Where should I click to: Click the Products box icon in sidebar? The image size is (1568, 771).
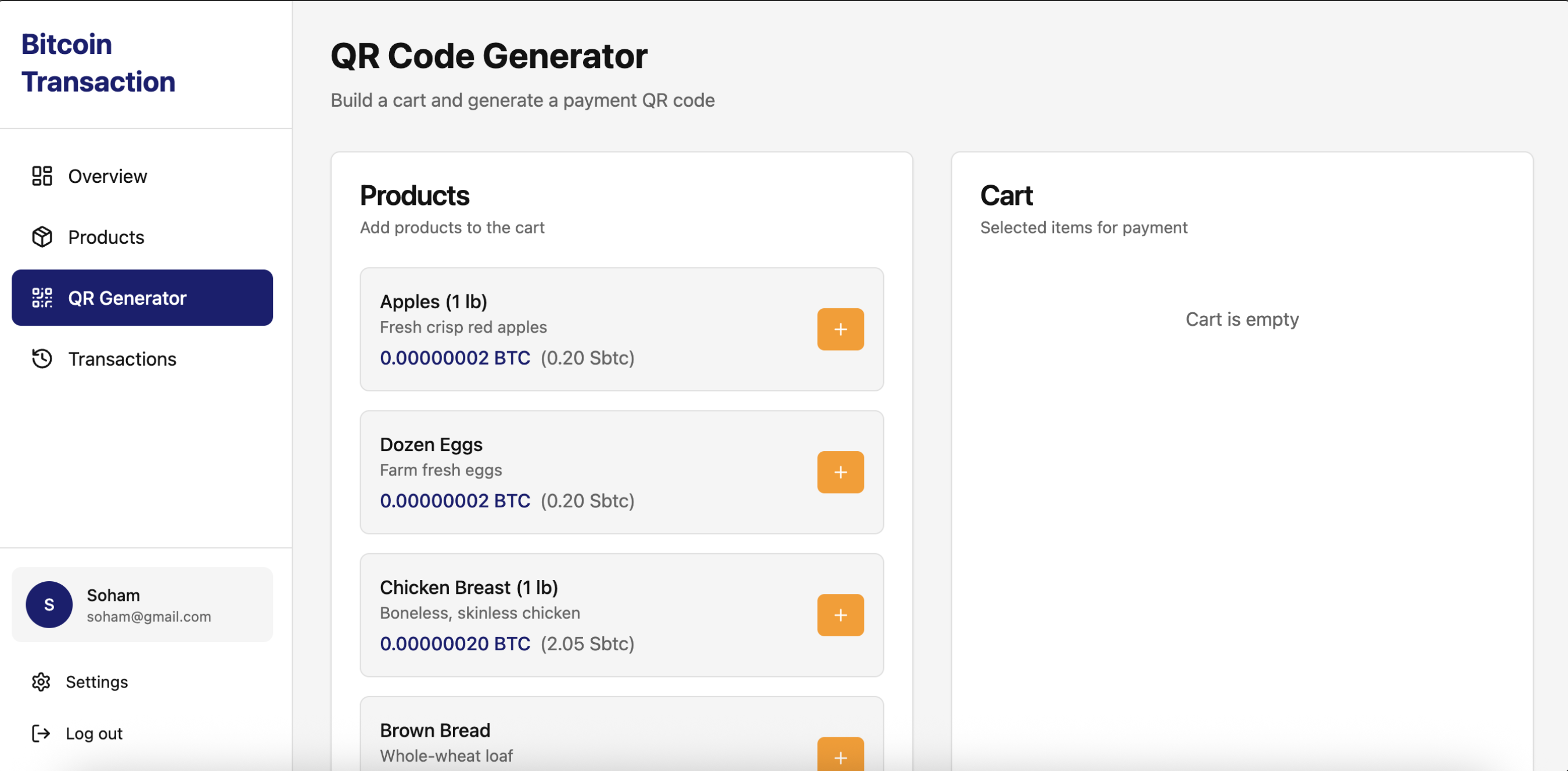point(42,237)
